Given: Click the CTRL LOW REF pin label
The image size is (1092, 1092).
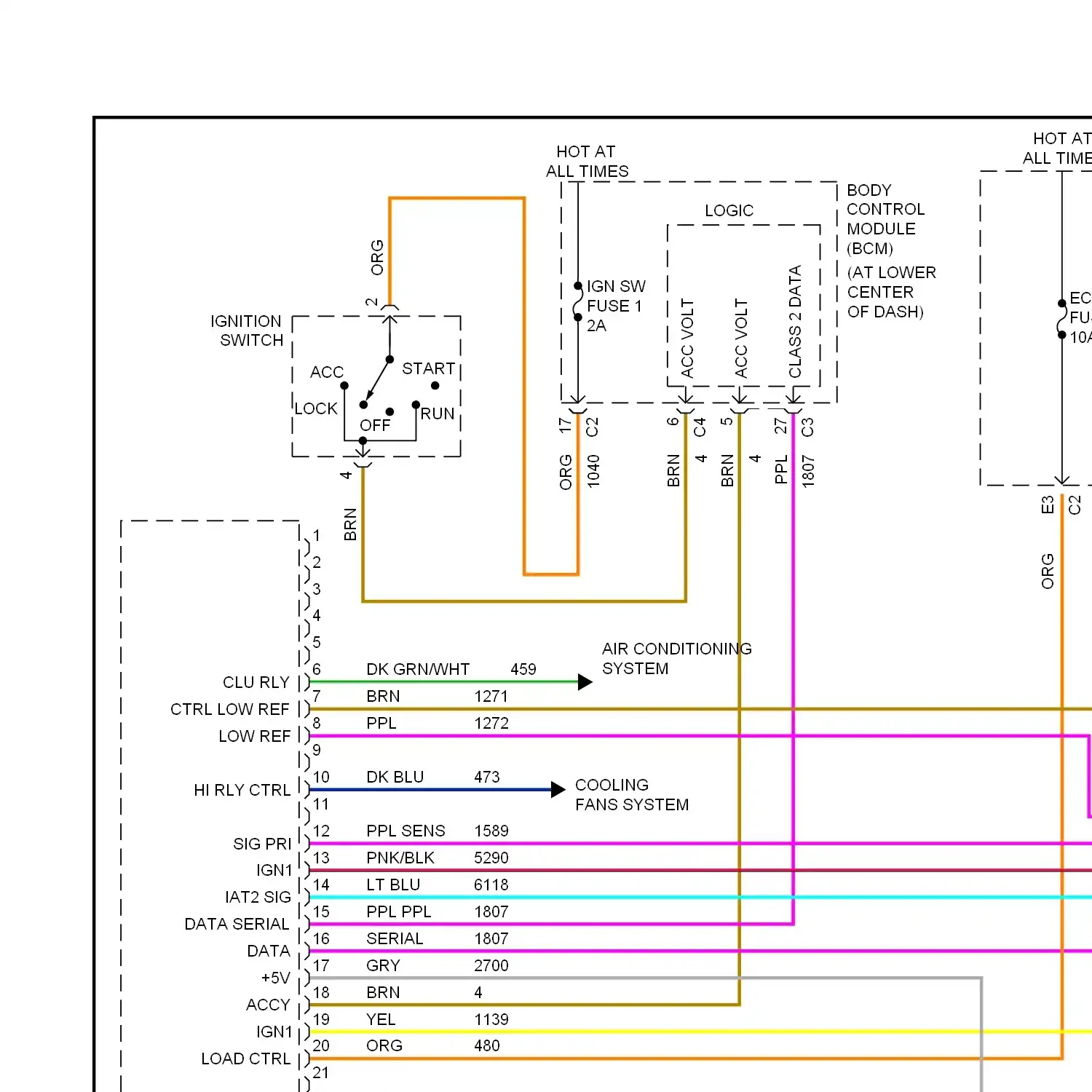Looking at the screenshot, I should point(230,709).
